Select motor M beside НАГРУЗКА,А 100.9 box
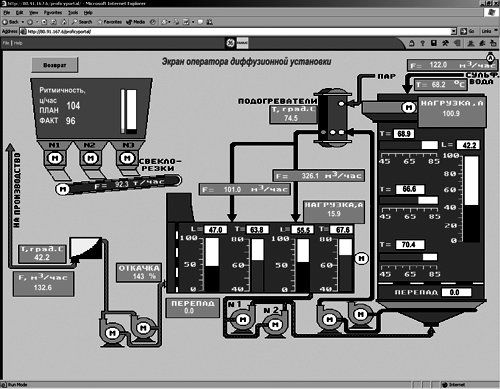 tap(409, 107)
